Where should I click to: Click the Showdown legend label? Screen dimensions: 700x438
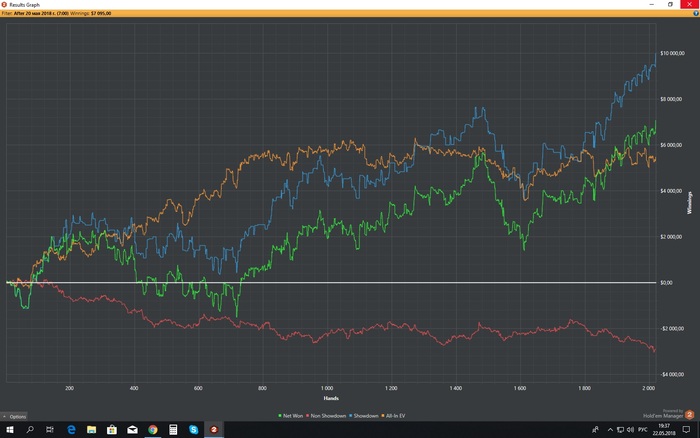pos(366,416)
